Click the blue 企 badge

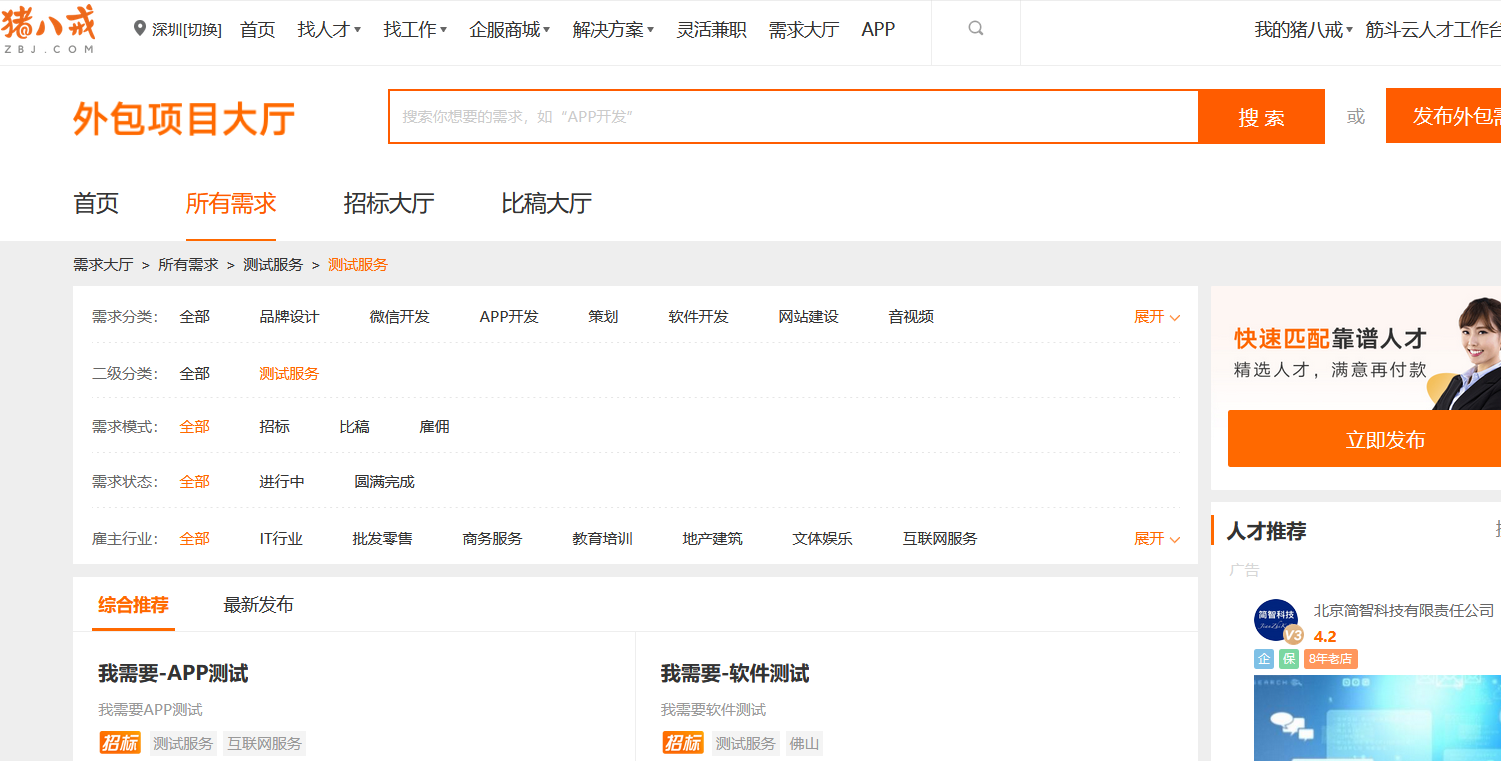tap(1263, 659)
